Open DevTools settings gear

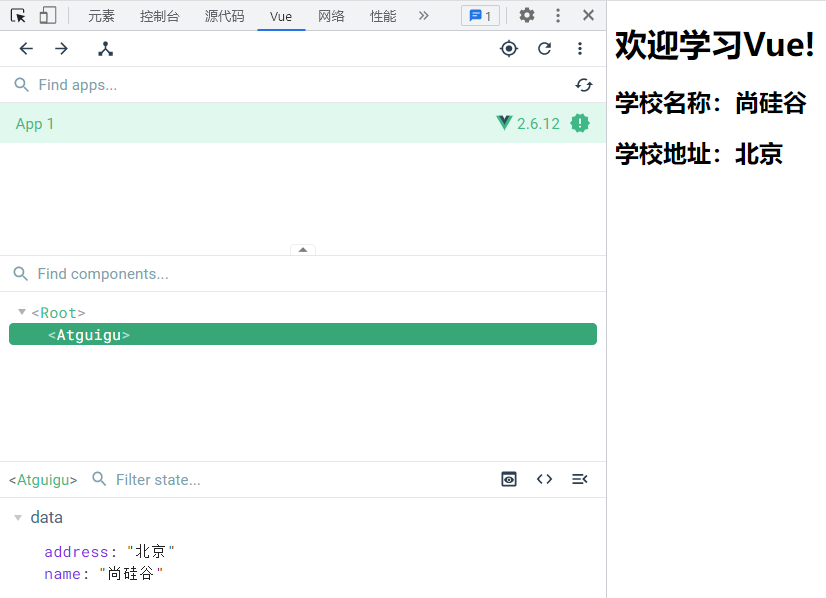point(526,15)
